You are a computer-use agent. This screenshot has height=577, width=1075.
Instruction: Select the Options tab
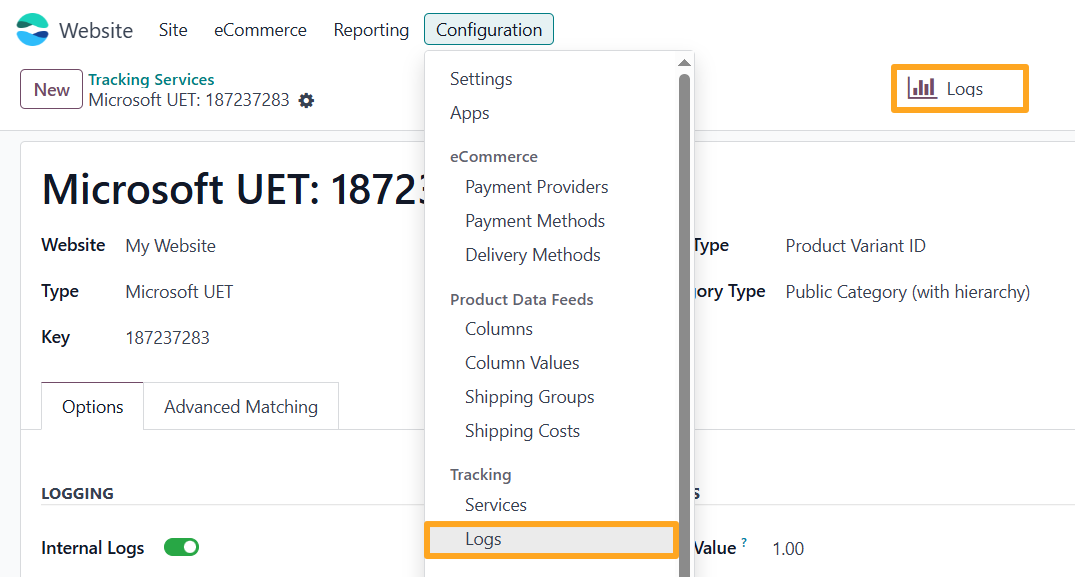pyautogui.click(x=93, y=407)
